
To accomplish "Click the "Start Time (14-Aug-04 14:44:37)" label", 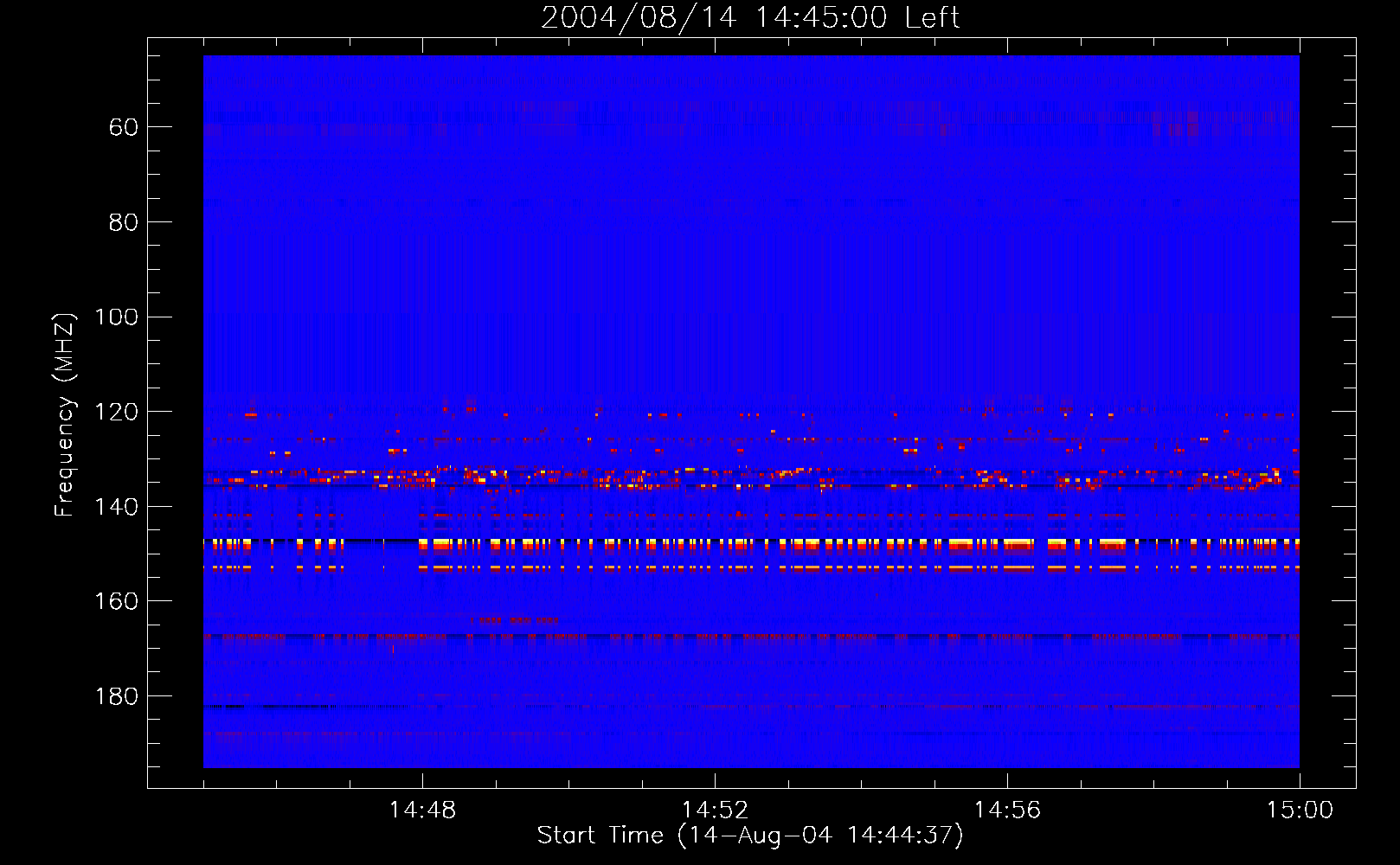I will click(x=750, y=836).
